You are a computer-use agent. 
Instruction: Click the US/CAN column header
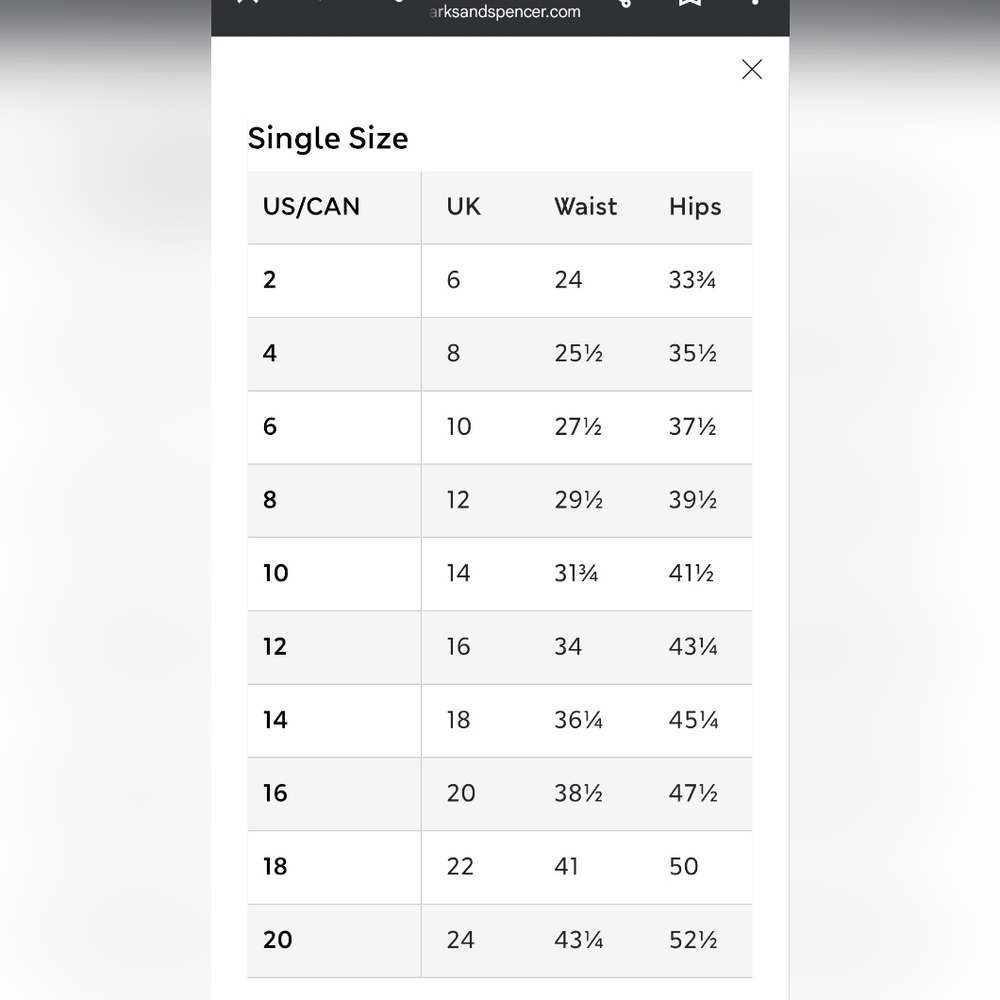[x=311, y=207]
